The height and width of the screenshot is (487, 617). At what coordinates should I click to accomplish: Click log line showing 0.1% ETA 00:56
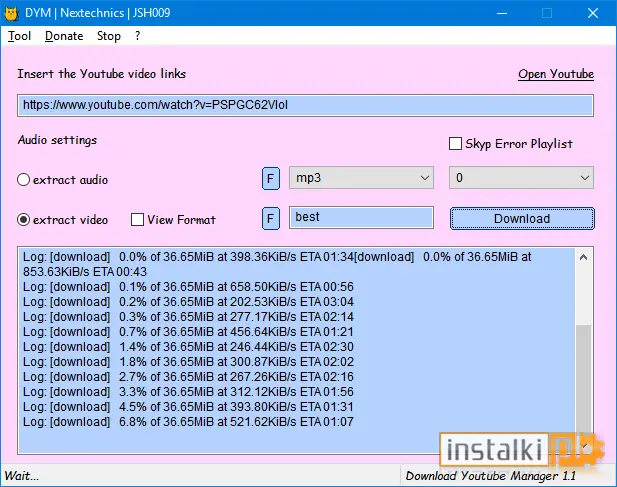click(188, 287)
